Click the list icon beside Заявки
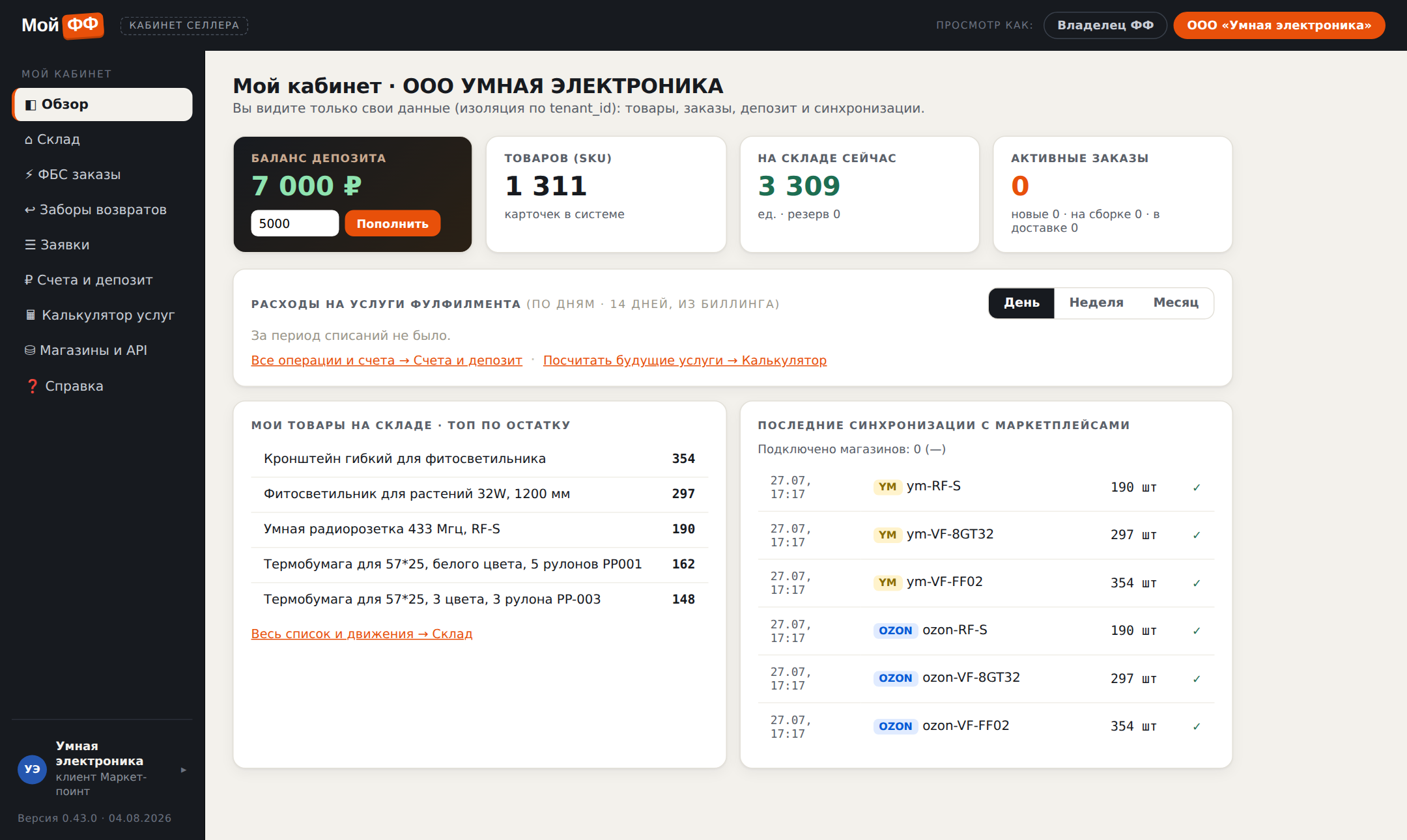The image size is (1407, 840). [30, 245]
